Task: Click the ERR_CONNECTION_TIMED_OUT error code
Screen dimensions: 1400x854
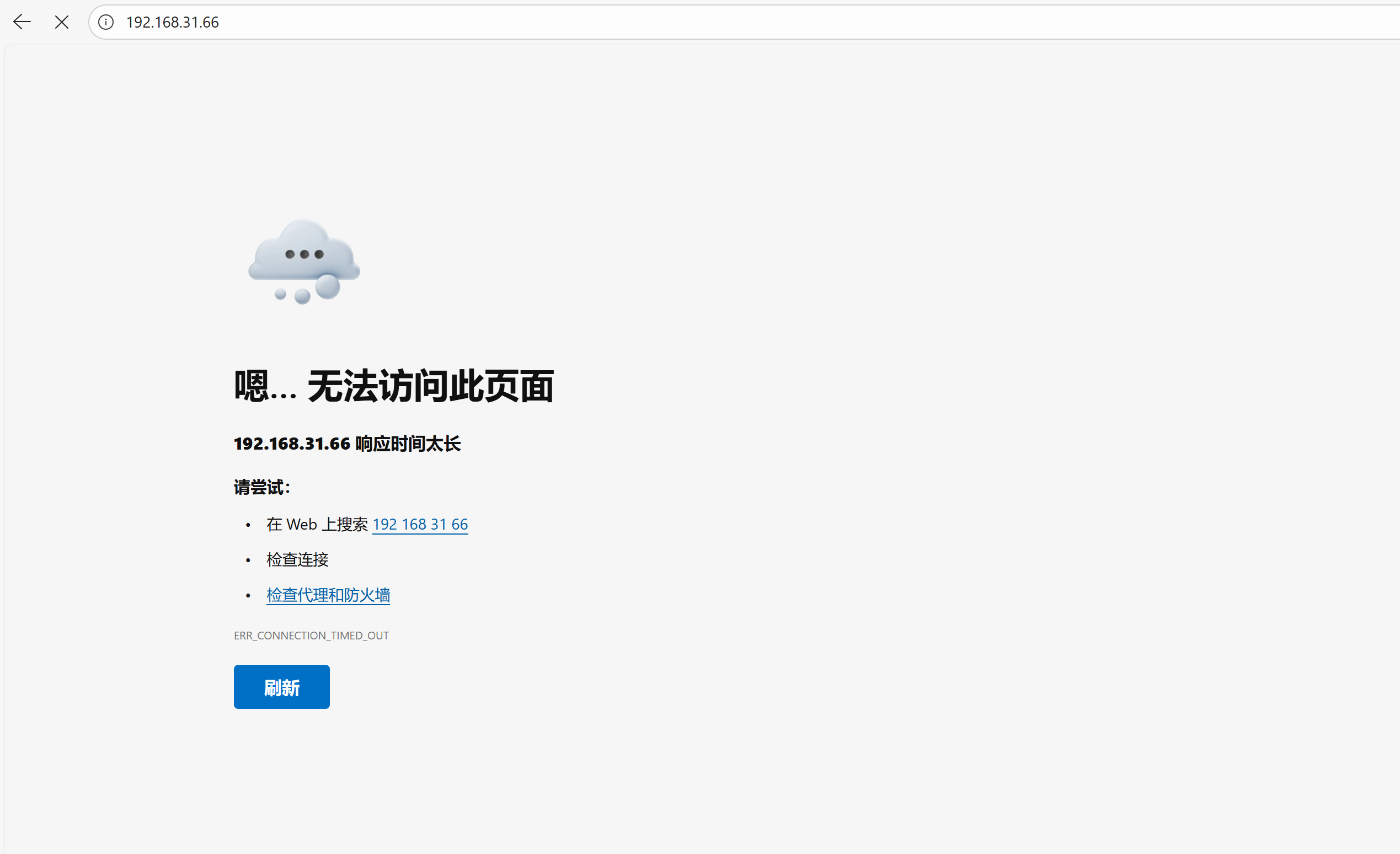Action: point(311,635)
